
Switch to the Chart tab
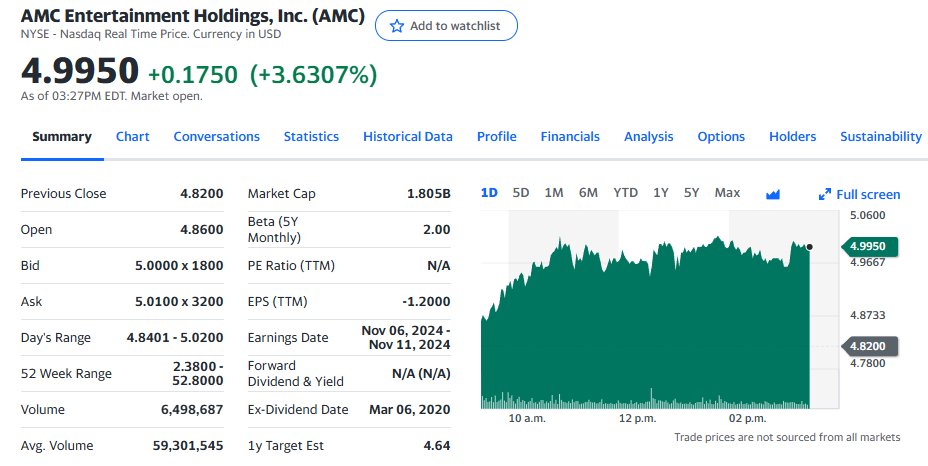coord(133,137)
